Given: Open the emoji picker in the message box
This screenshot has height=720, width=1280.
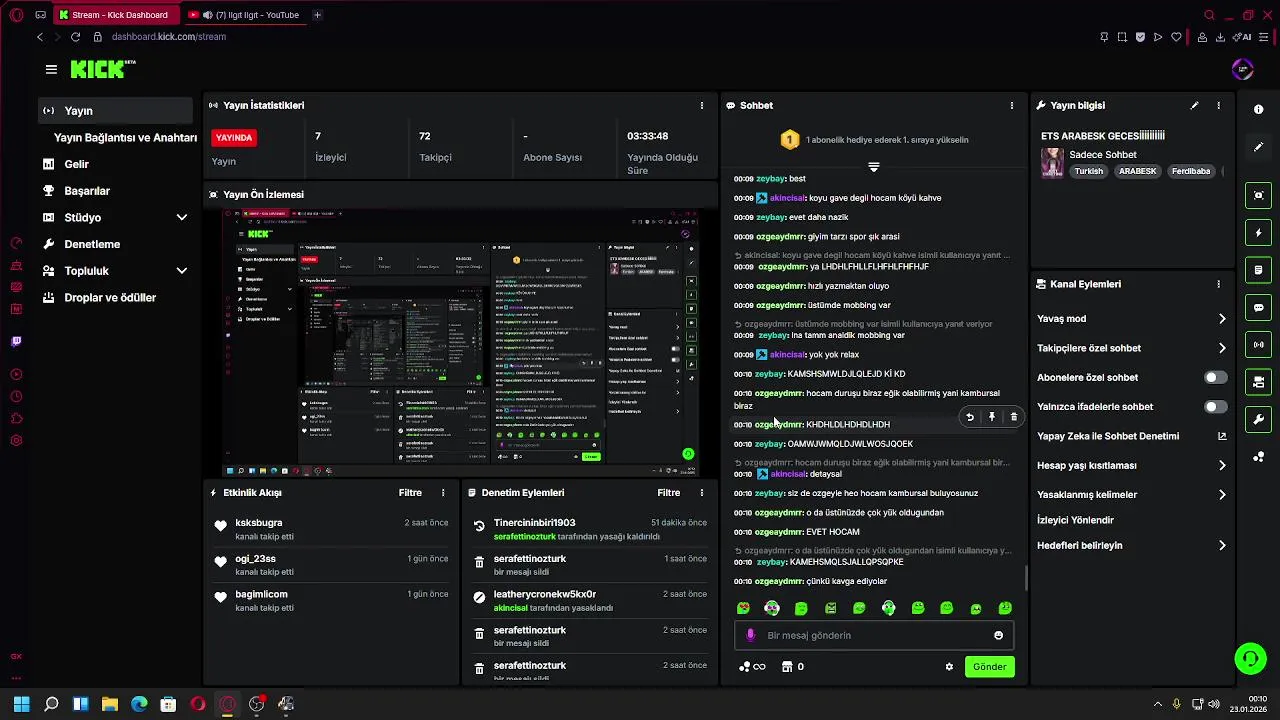Looking at the screenshot, I should coord(998,635).
